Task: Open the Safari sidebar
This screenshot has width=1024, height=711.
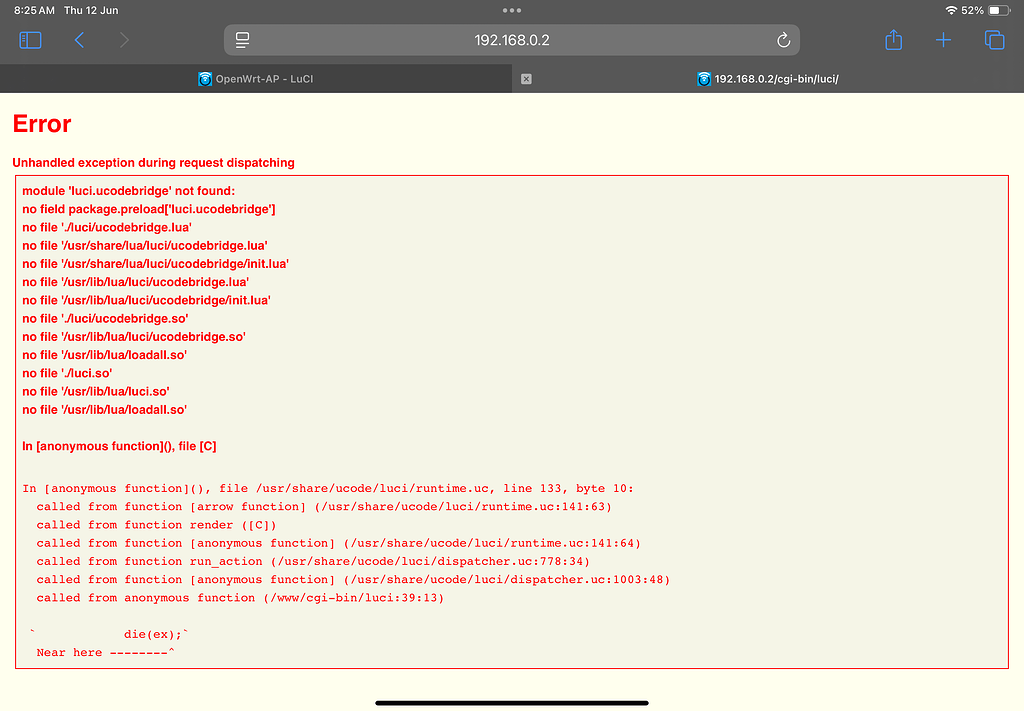Action: click(x=30, y=40)
